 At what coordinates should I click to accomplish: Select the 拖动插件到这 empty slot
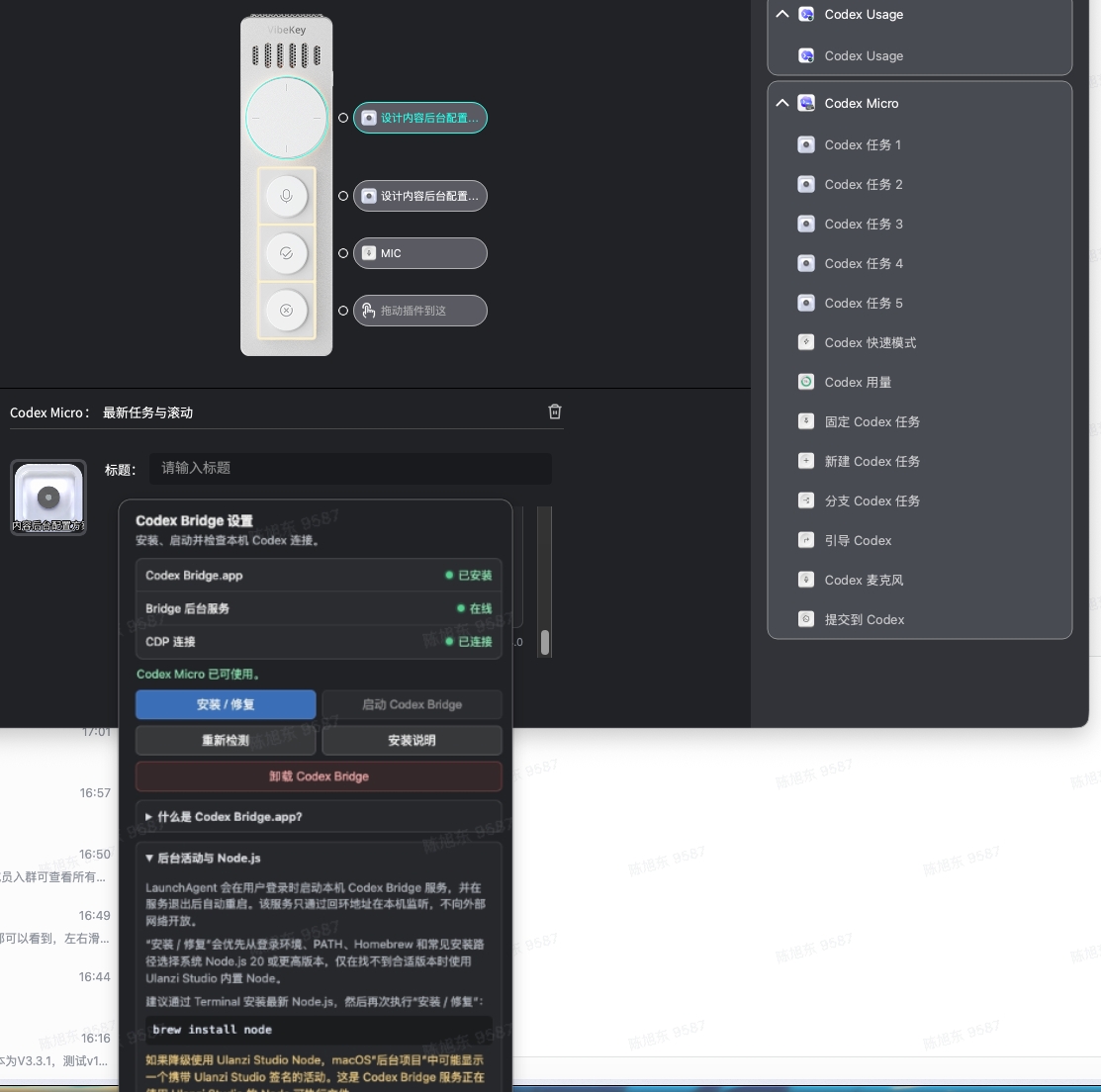coord(419,311)
